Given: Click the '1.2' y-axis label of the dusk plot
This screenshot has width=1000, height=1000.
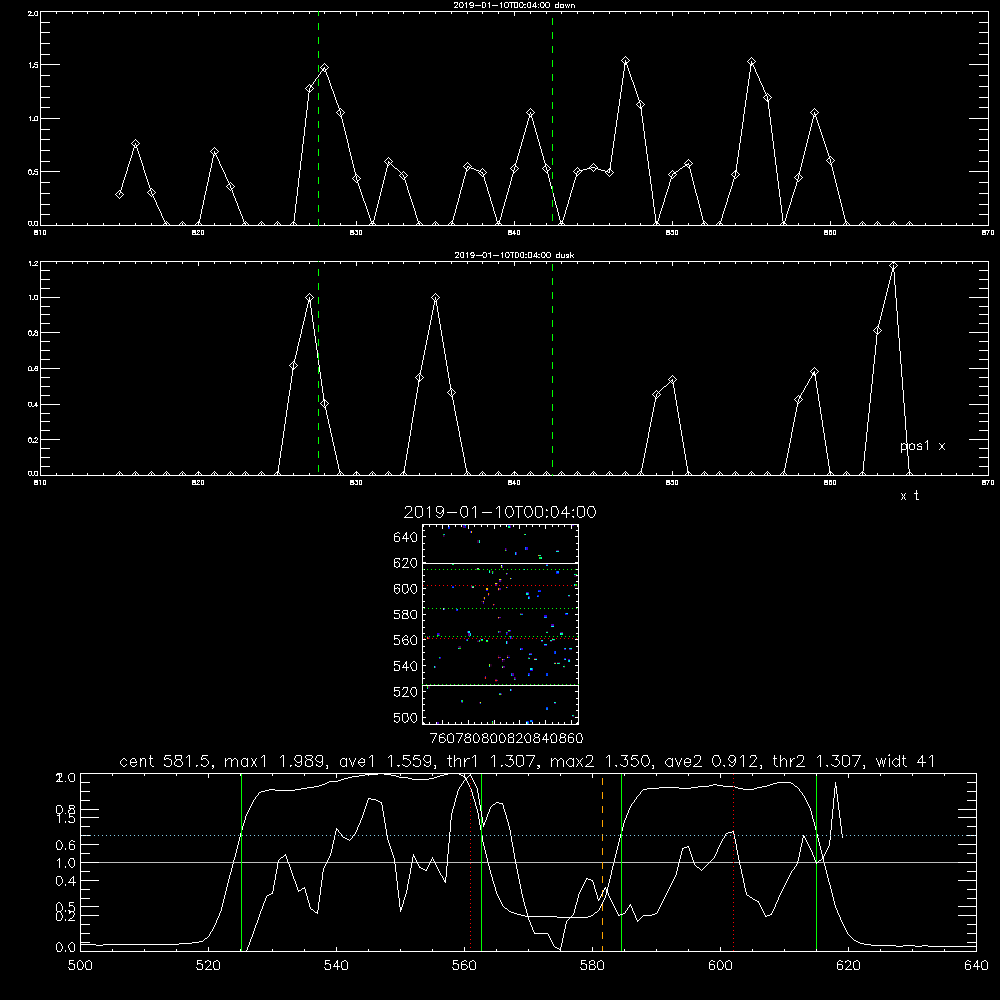Looking at the screenshot, I should tap(33, 263).
